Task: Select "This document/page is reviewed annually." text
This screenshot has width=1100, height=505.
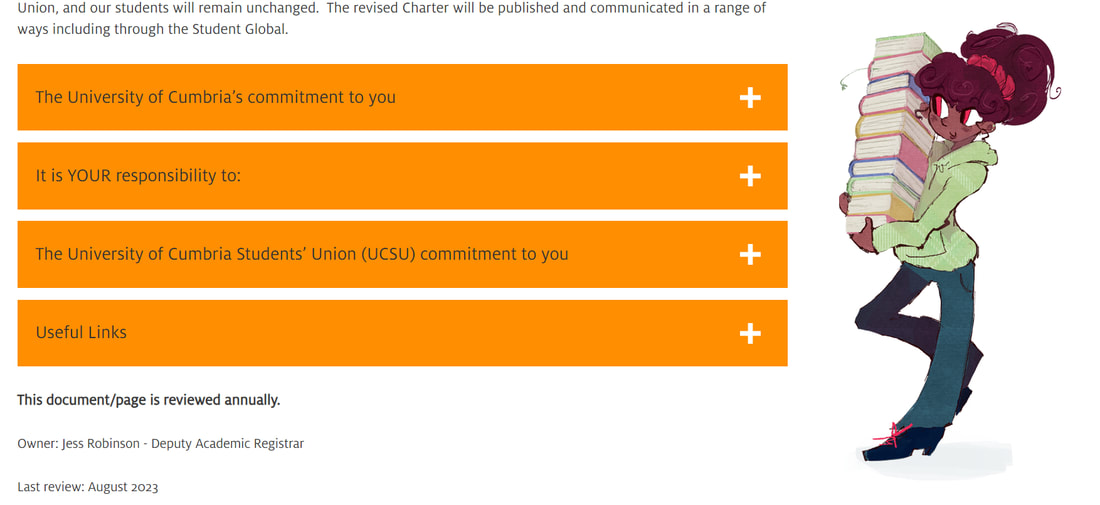Action: tap(149, 400)
